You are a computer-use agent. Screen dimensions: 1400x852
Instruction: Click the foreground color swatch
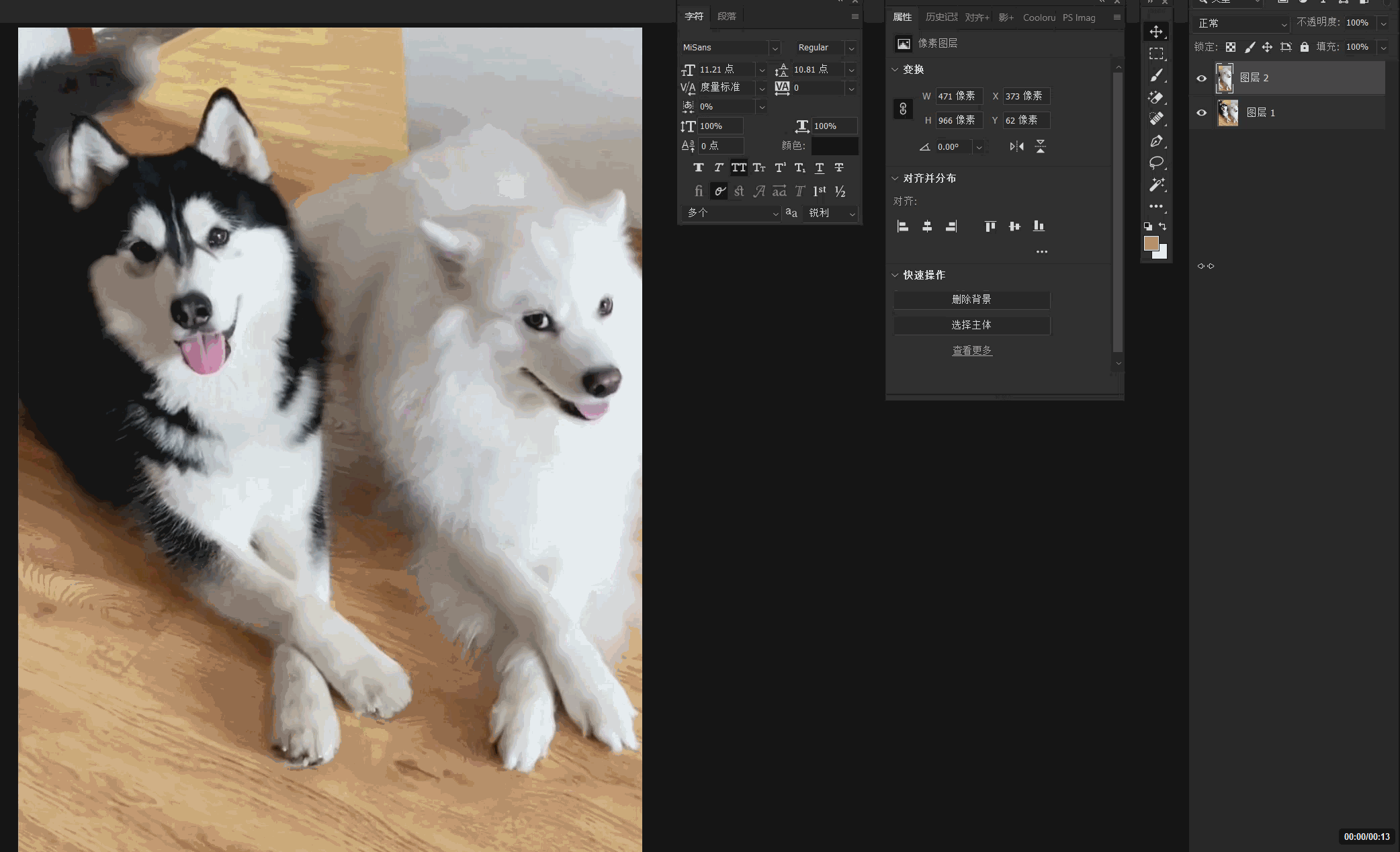coord(1151,243)
